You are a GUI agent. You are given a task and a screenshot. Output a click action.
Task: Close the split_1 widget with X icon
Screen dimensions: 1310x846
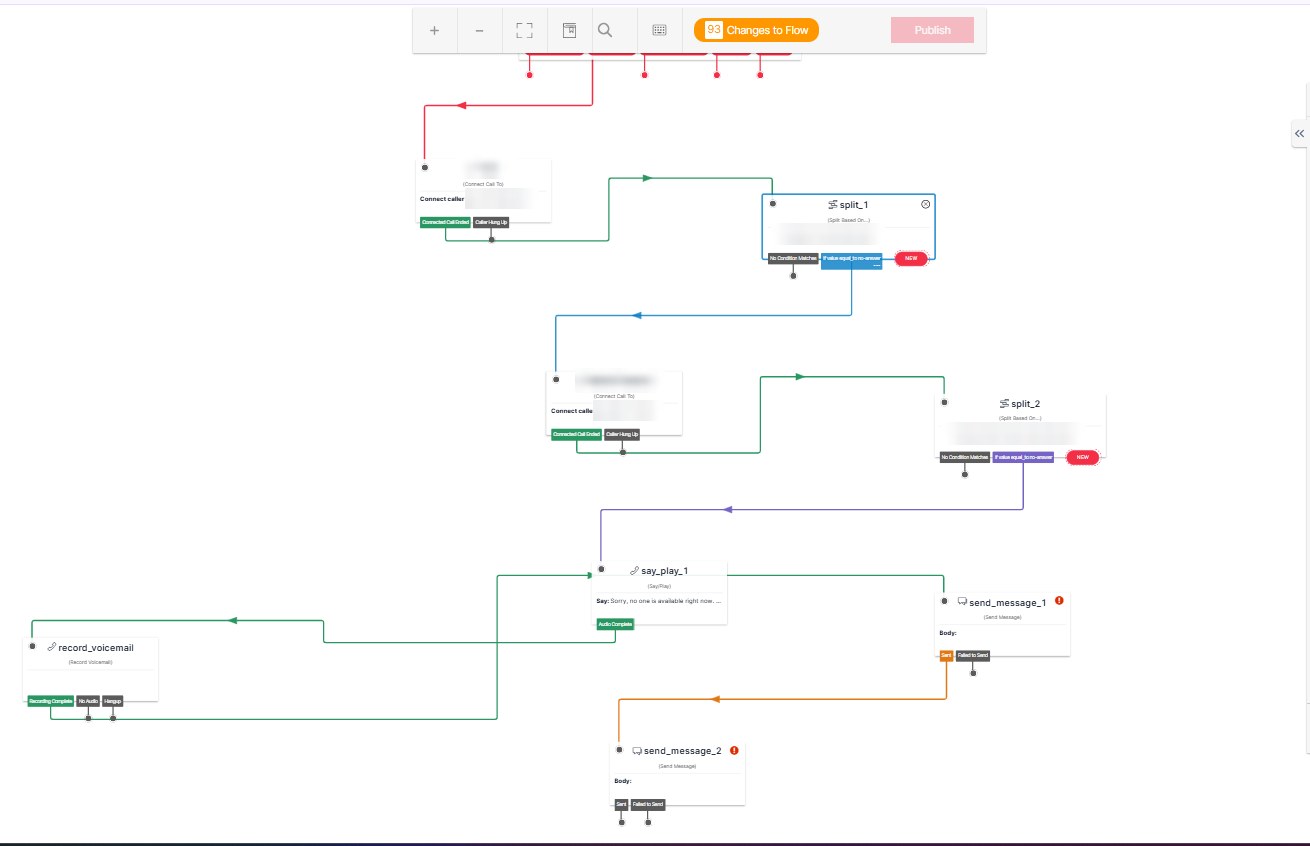925,204
